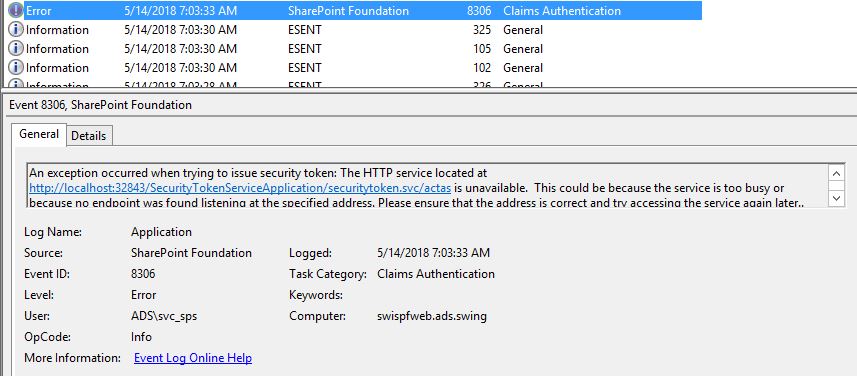Open the General tab
This screenshot has height=376, width=857.
pyautogui.click(x=39, y=134)
